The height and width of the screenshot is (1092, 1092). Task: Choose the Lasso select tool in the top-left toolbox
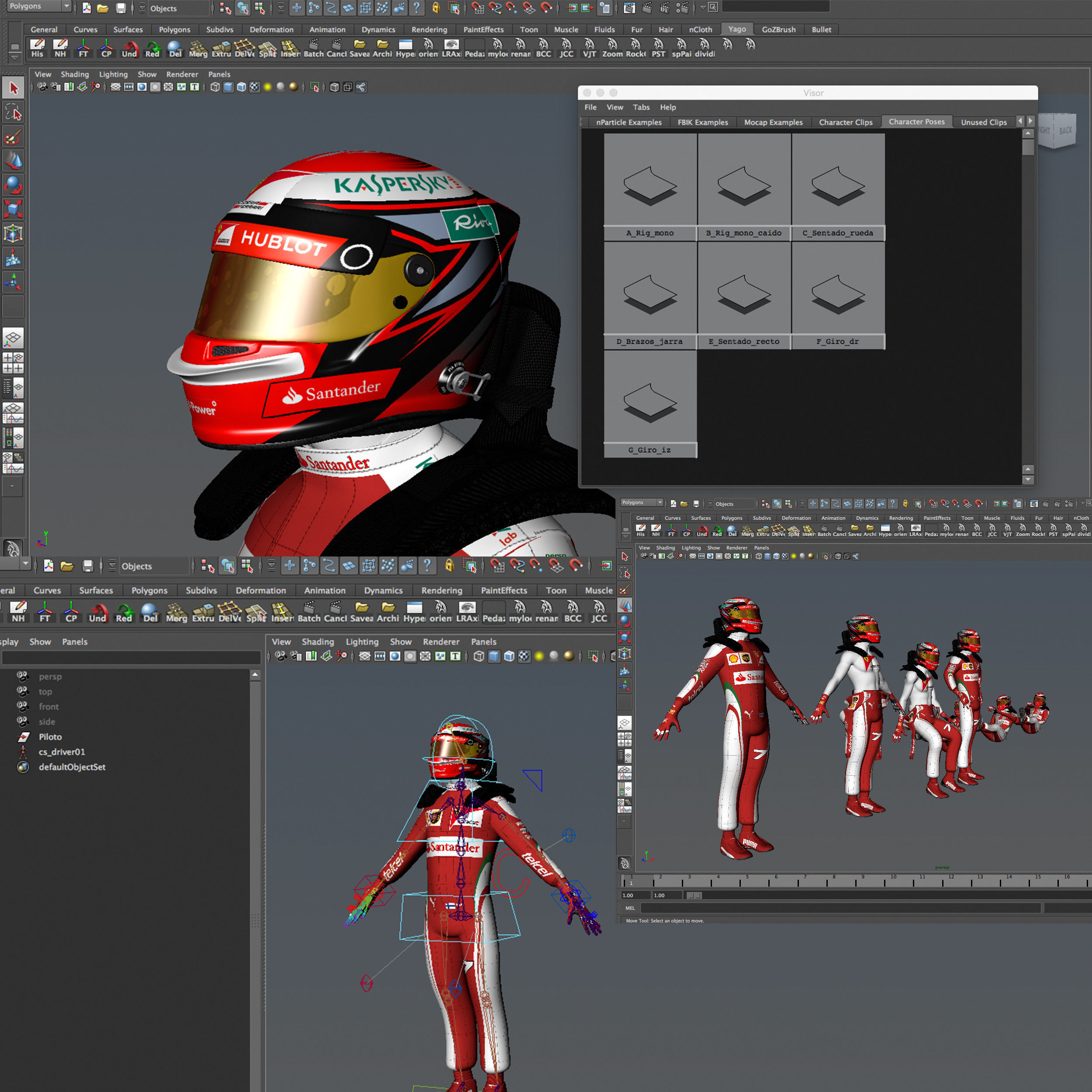13,113
